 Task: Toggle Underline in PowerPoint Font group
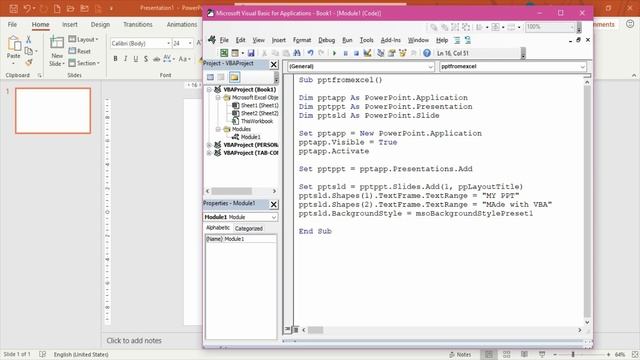[136, 59]
